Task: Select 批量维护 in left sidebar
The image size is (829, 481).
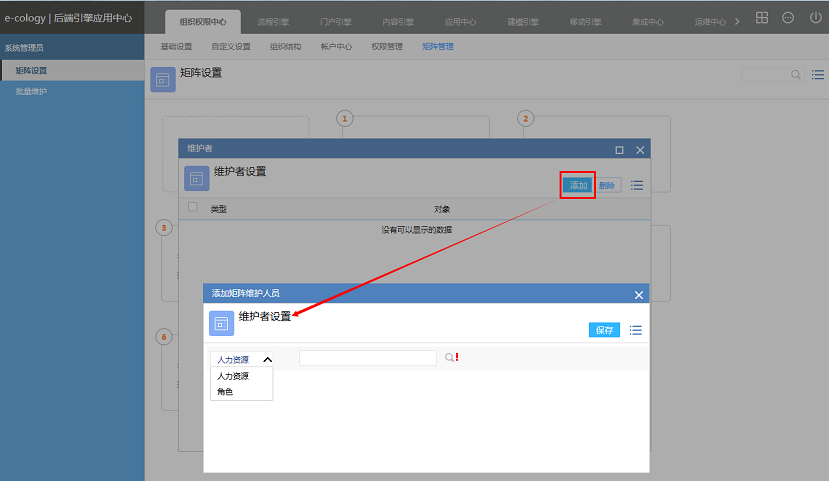Action: point(72,91)
